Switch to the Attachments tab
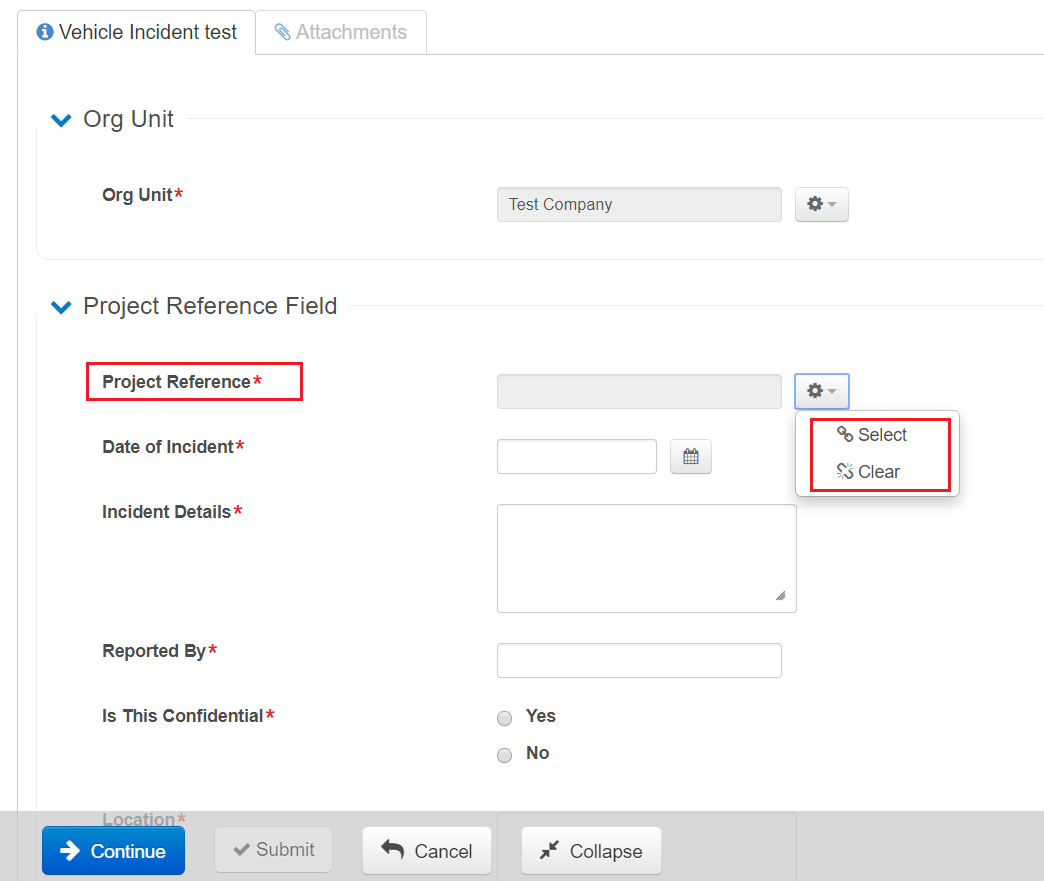 [x=341, y=32]
